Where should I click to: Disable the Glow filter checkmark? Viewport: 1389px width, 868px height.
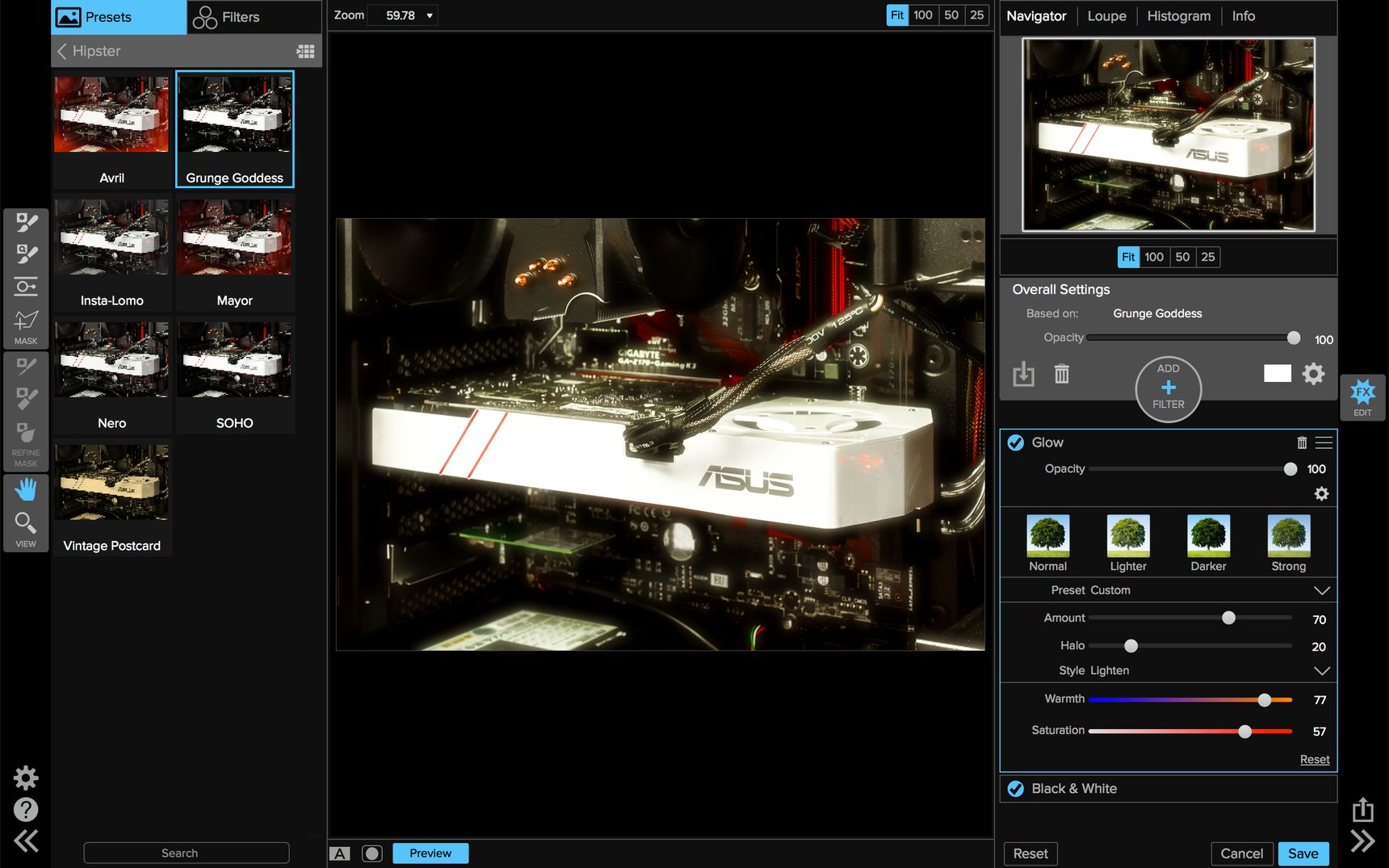coord(1016,442)
